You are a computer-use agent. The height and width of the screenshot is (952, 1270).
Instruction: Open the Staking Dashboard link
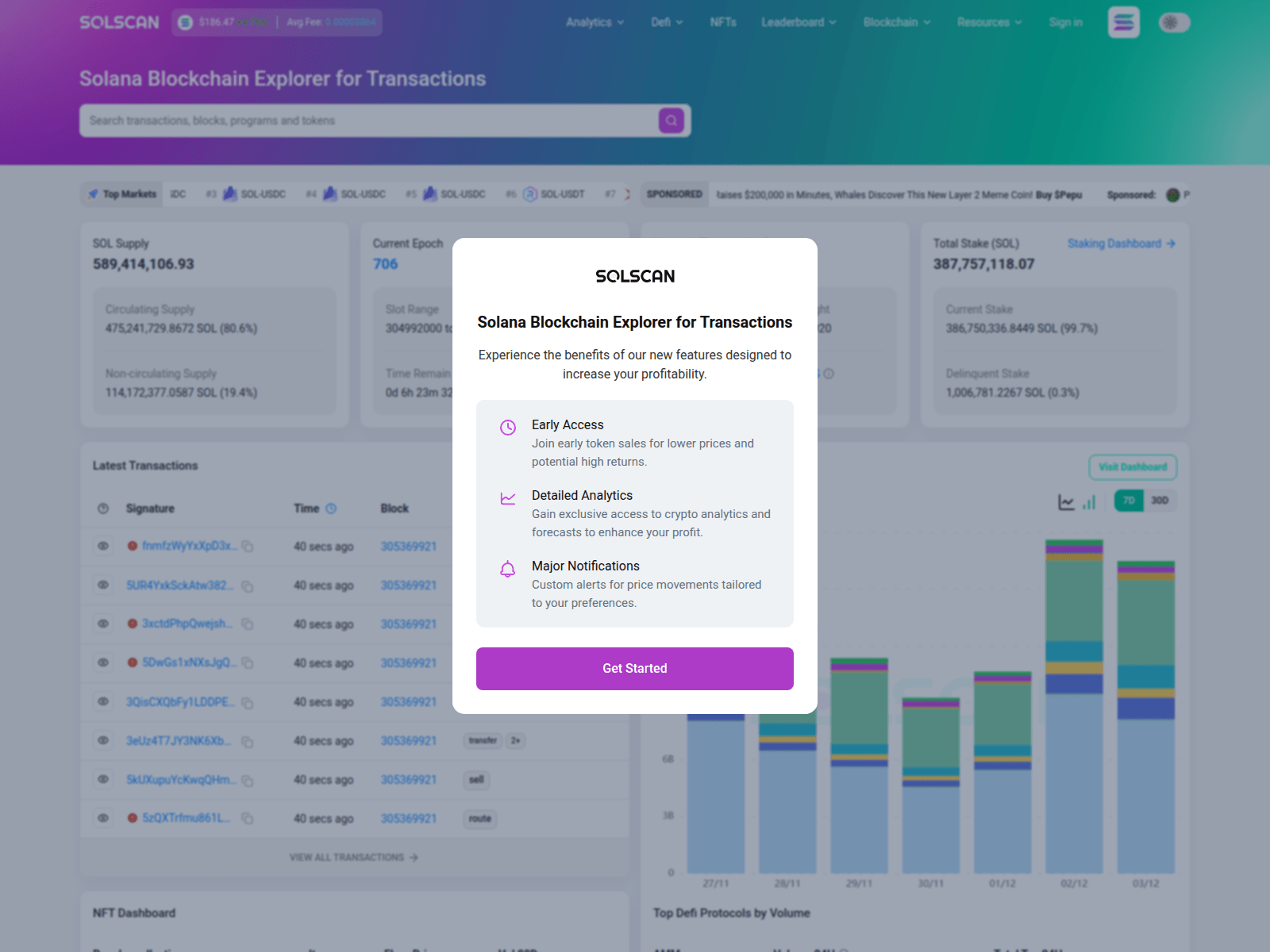[x=1121, y=244]
